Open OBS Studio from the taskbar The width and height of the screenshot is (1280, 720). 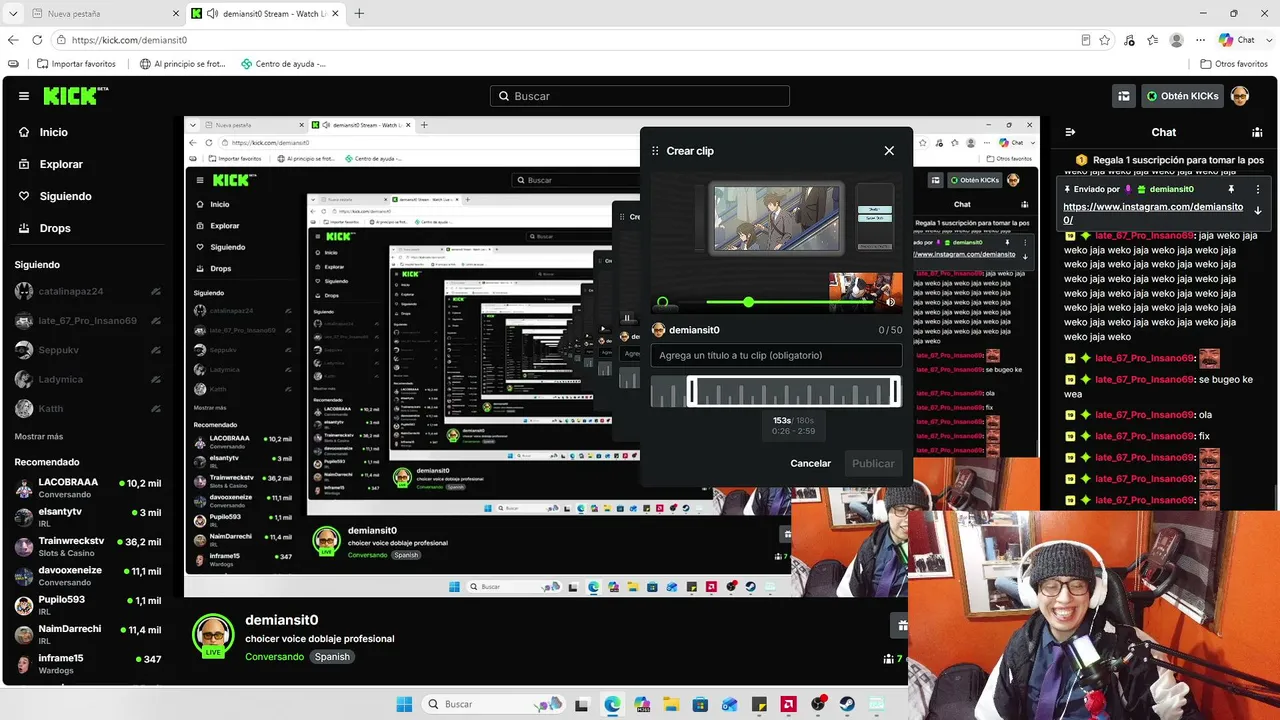(x=818, y=704)
